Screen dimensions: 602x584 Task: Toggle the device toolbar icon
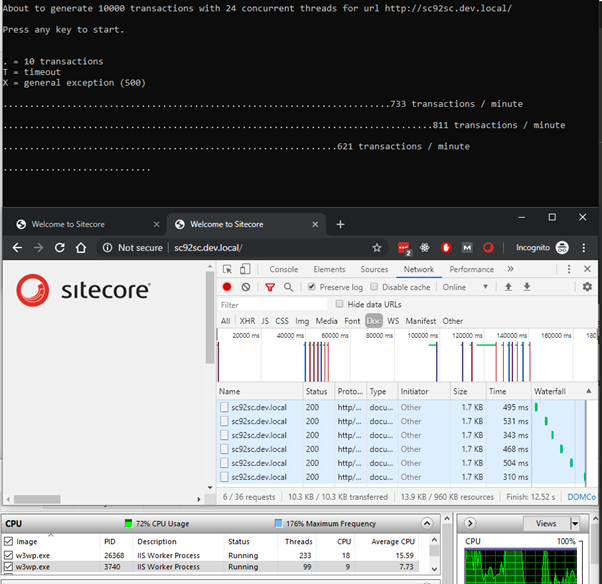[x=246, y=269]
